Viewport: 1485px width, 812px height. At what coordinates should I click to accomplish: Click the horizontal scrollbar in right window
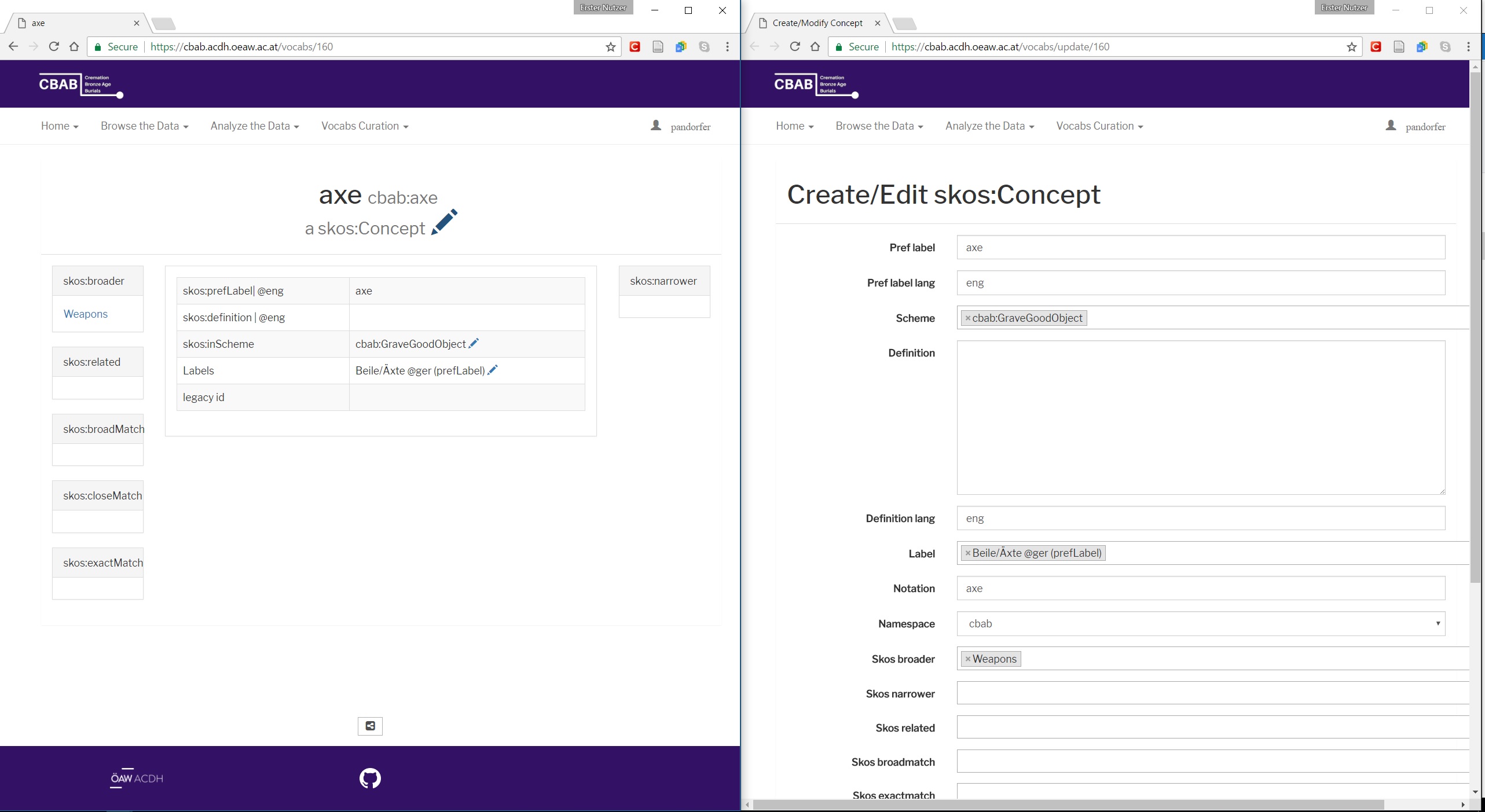pos(1065,805)
